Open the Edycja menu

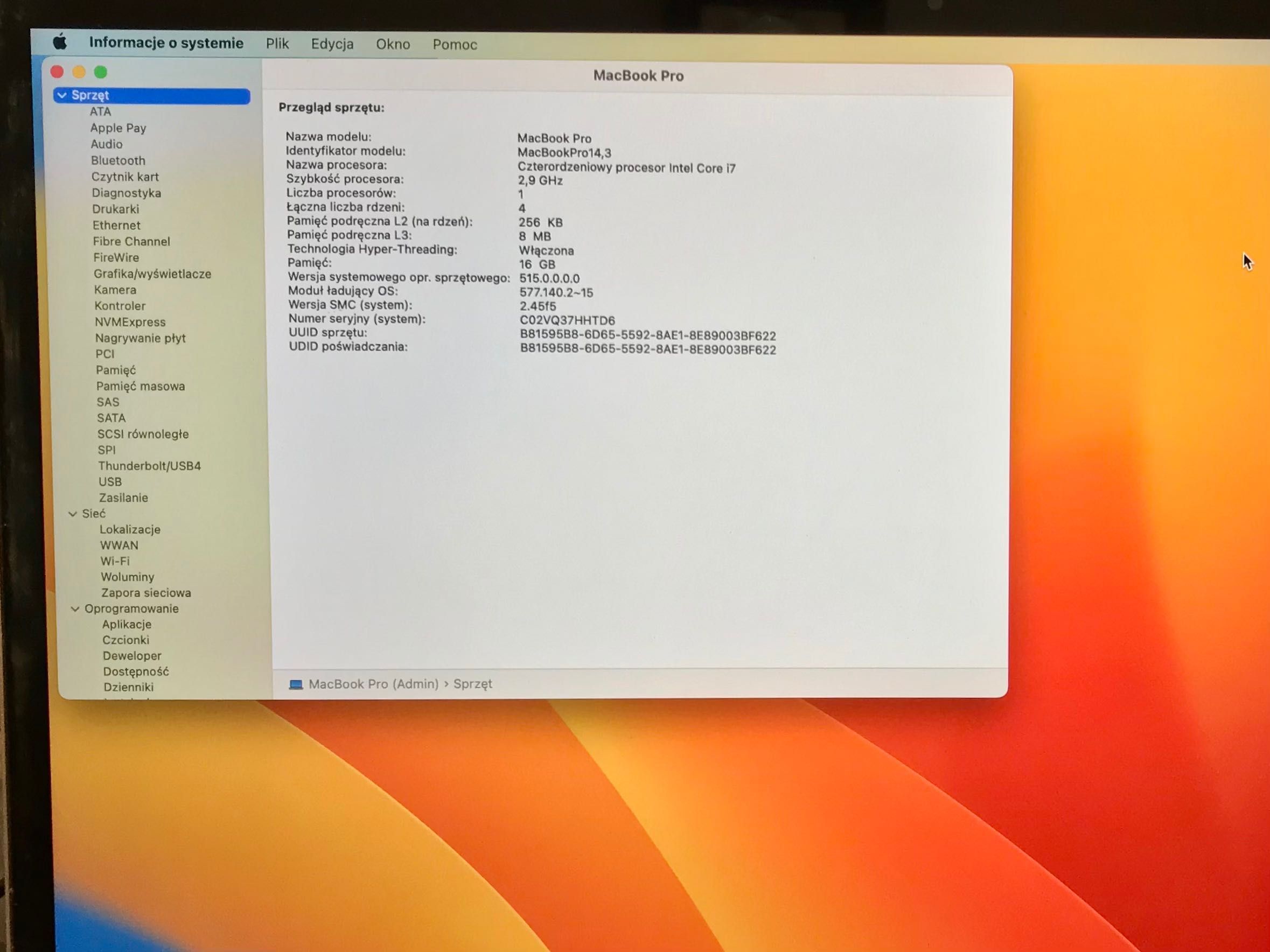(332, 44)
